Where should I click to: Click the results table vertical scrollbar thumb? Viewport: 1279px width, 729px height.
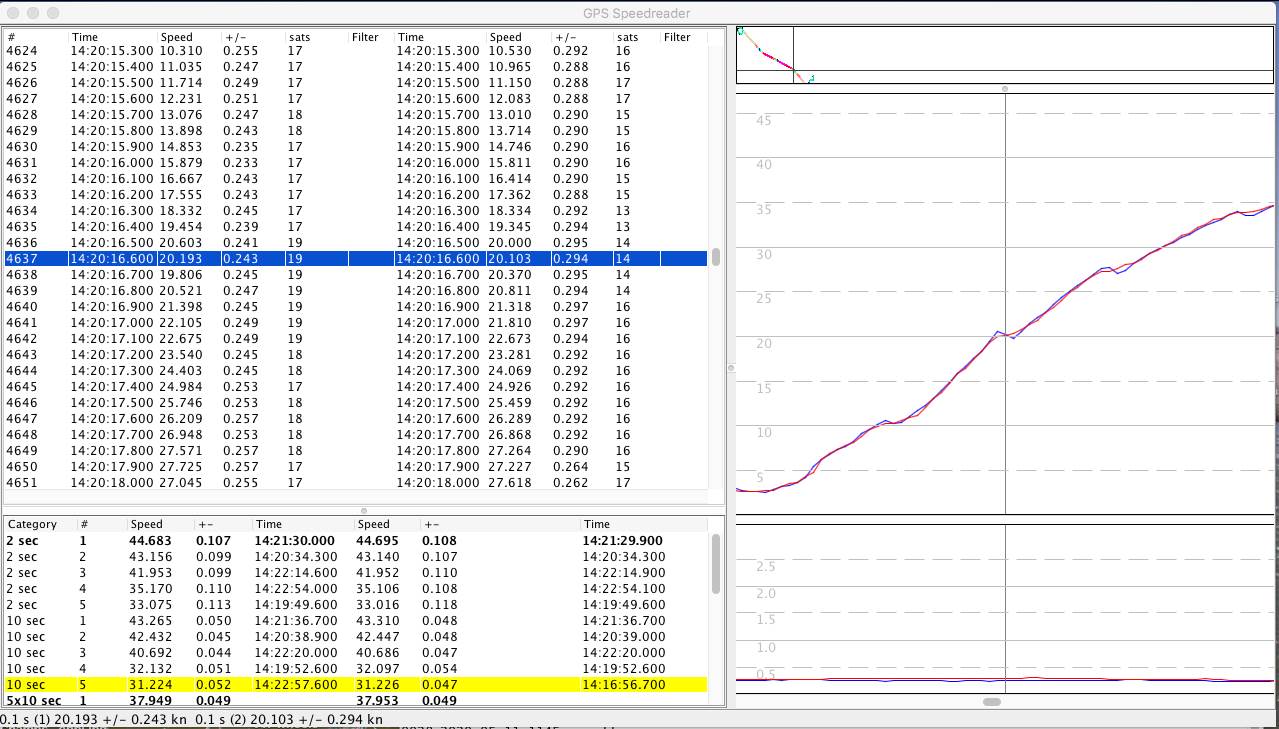[715, 563]
